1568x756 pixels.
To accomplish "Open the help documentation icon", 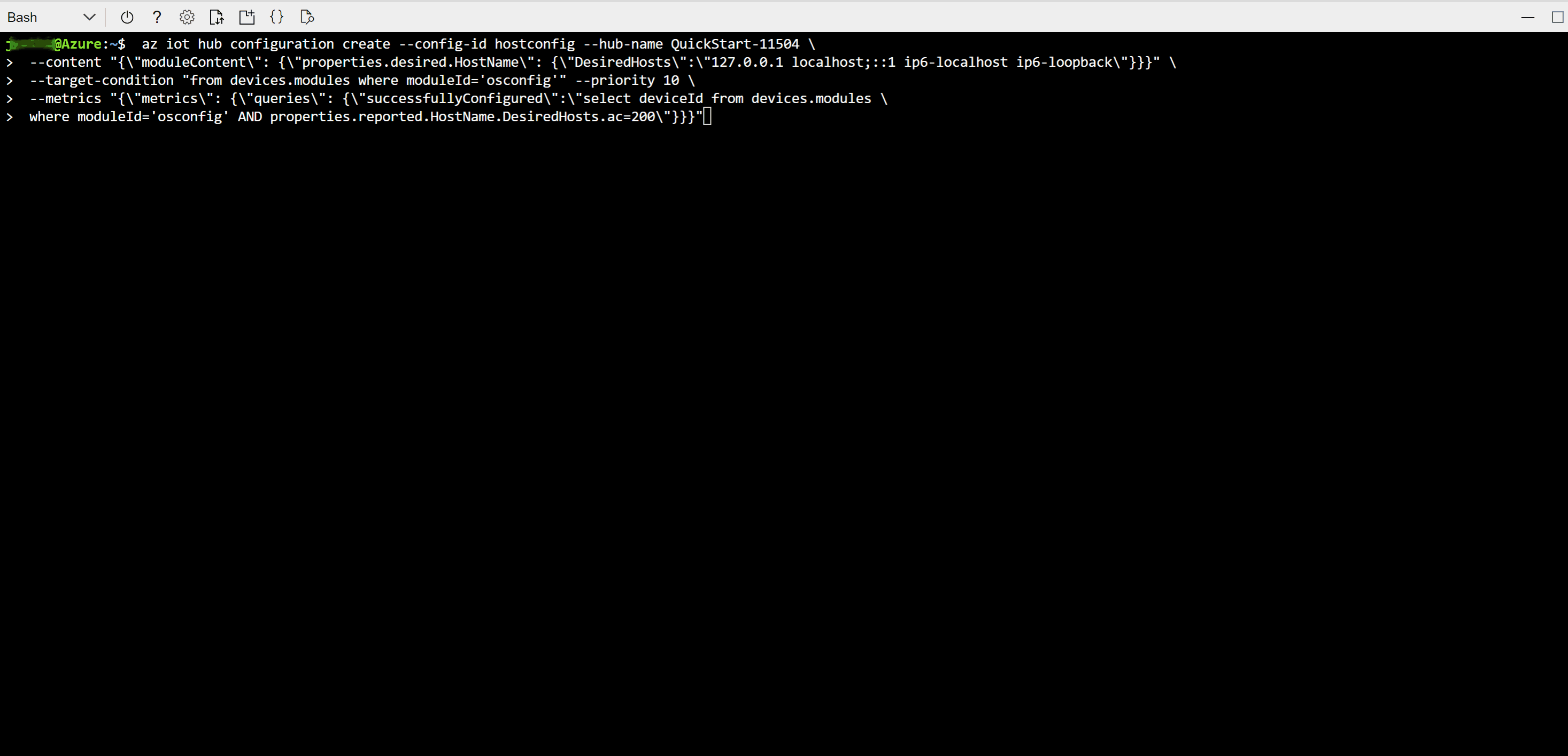I will point(157,17).
